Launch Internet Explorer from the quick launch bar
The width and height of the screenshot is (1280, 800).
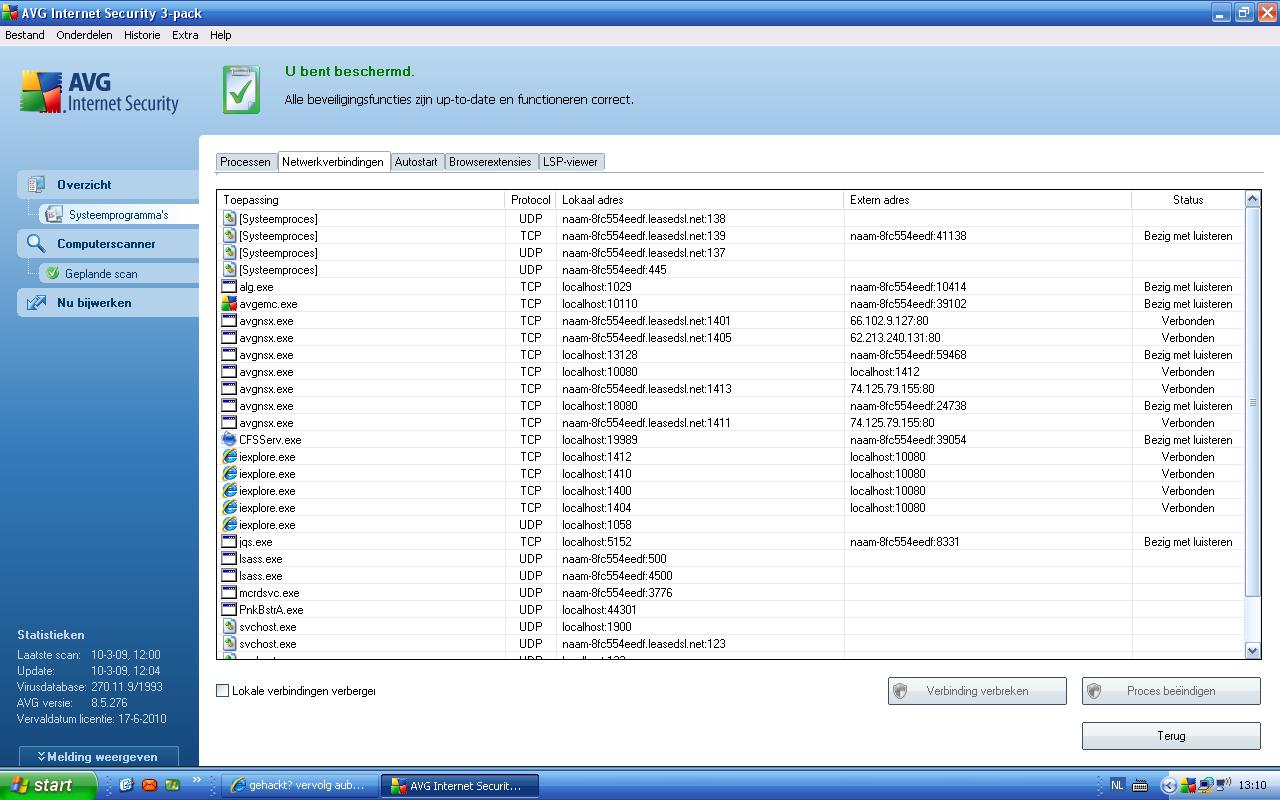127,785
